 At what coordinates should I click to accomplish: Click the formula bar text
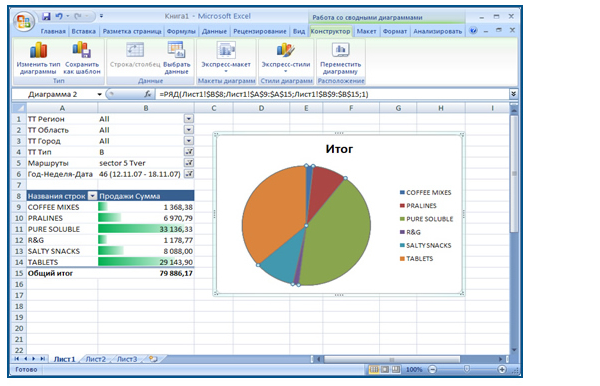point(264,94)
